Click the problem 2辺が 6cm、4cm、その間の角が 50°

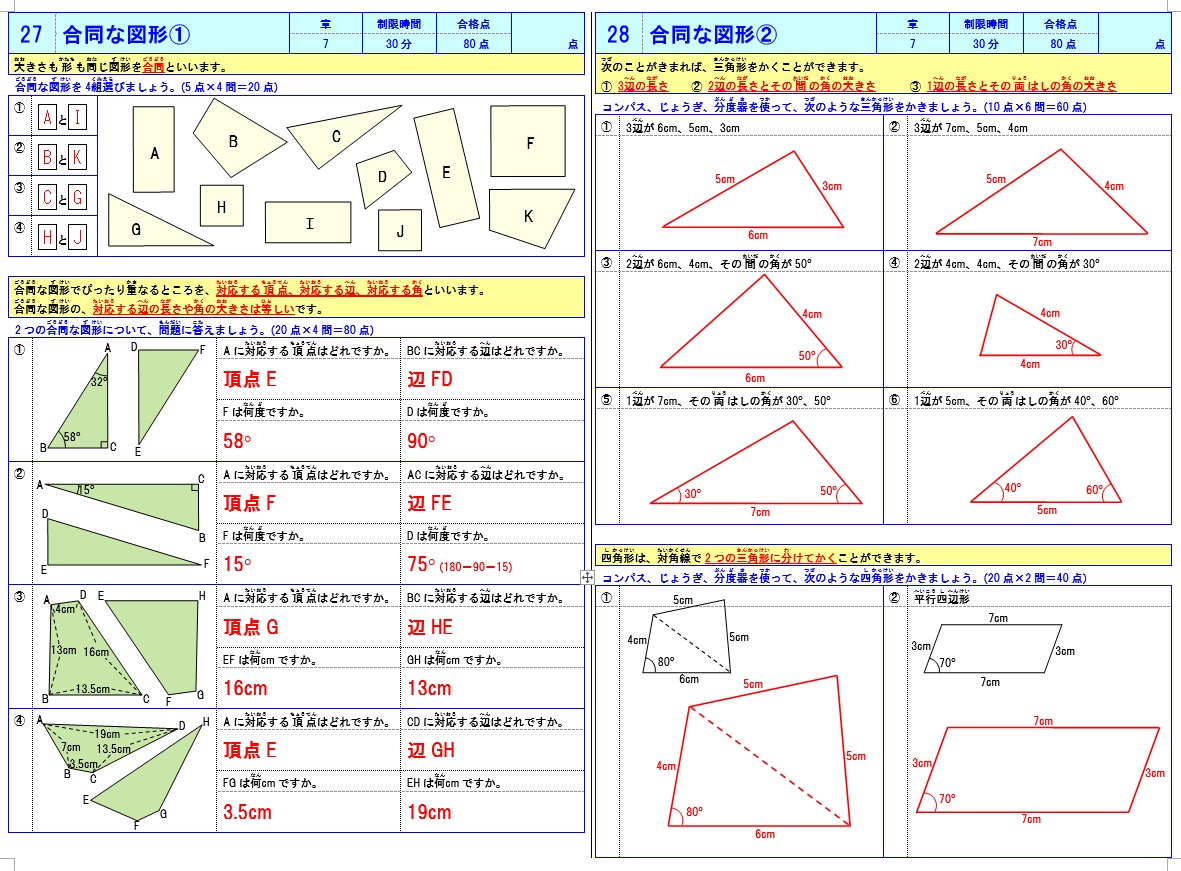(719, 262)
